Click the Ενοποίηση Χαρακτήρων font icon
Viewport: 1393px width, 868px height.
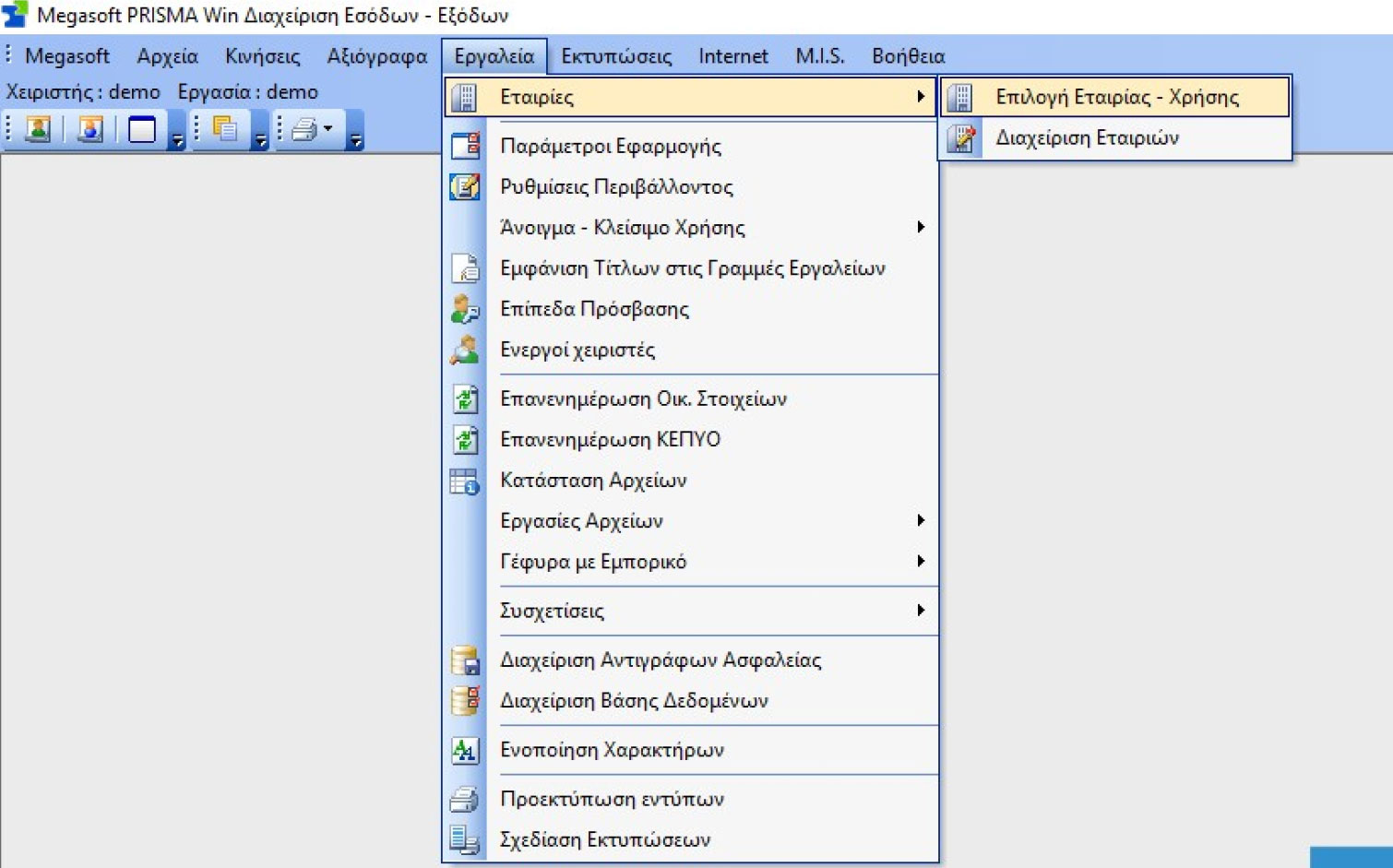click(x=465, y=751)
